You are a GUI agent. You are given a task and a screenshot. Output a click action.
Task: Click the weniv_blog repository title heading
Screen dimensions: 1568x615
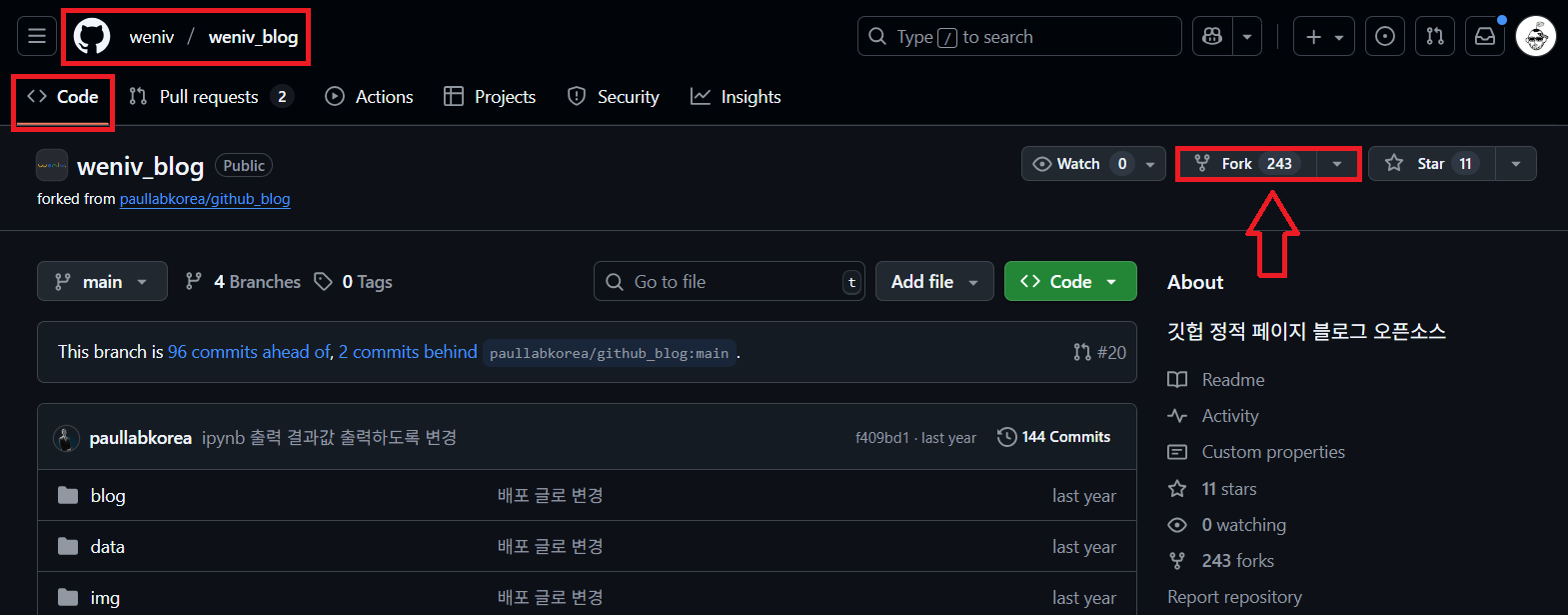pyautogui.click(x=141, y=166)
